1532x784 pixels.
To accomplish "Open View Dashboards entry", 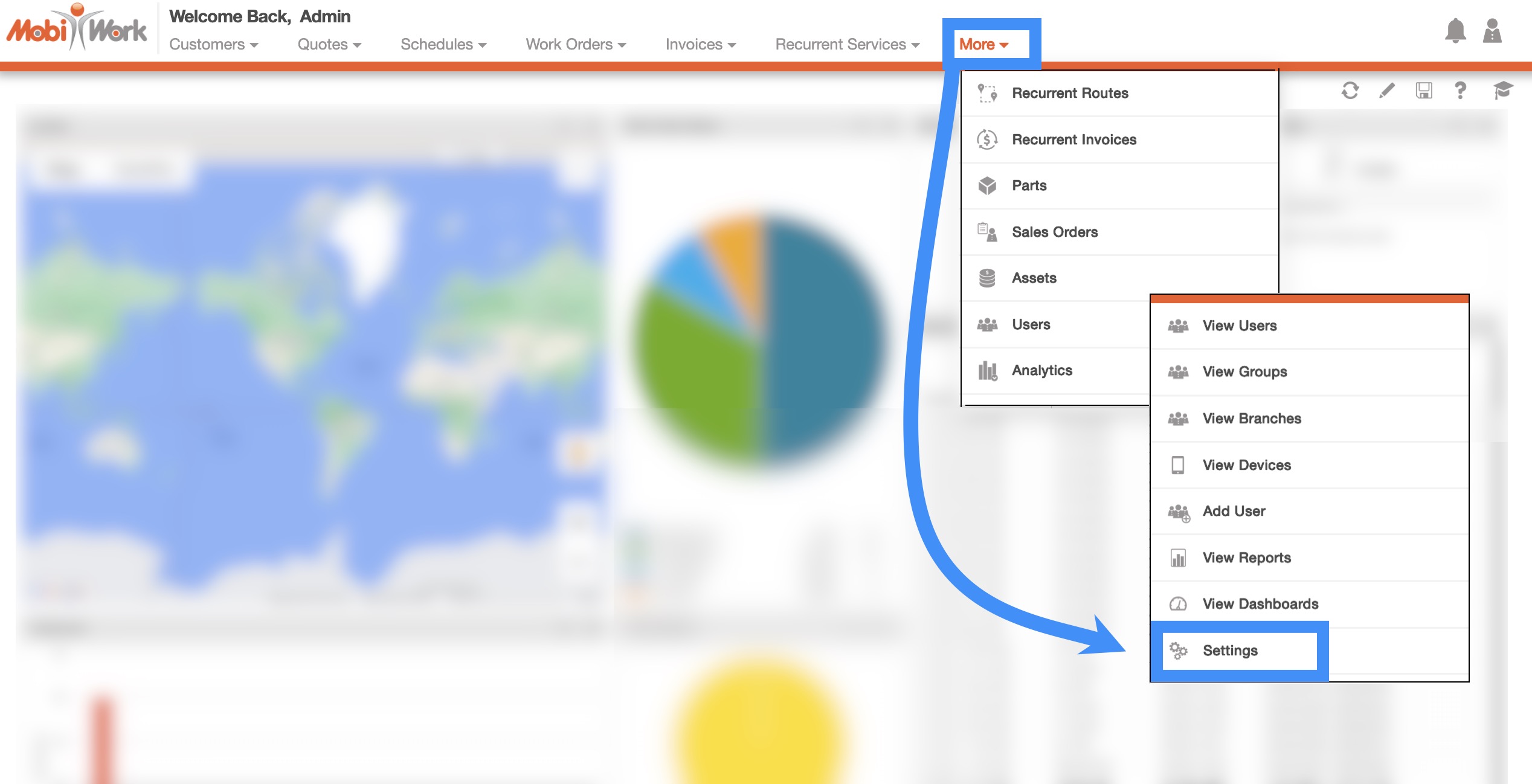I will [x=1260, y=604].
